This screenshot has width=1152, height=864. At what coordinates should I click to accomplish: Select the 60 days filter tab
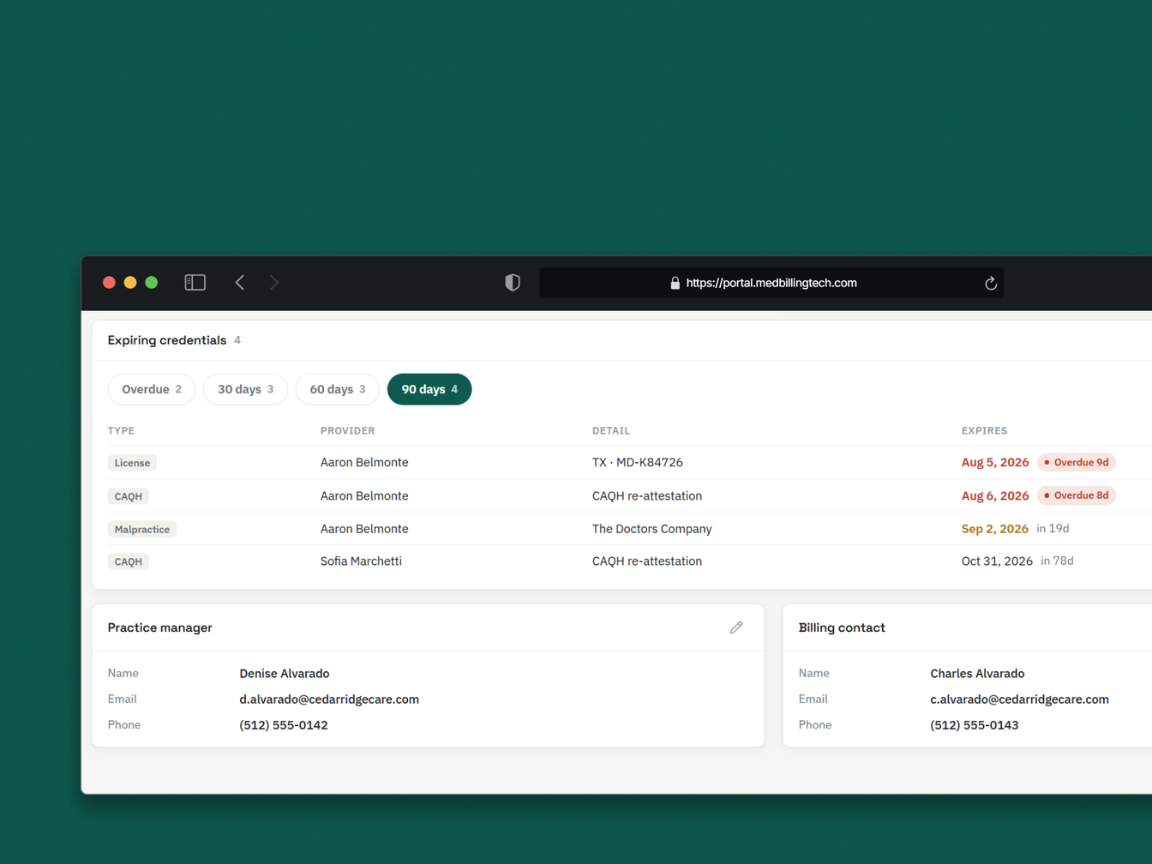[x=337, y=389]
